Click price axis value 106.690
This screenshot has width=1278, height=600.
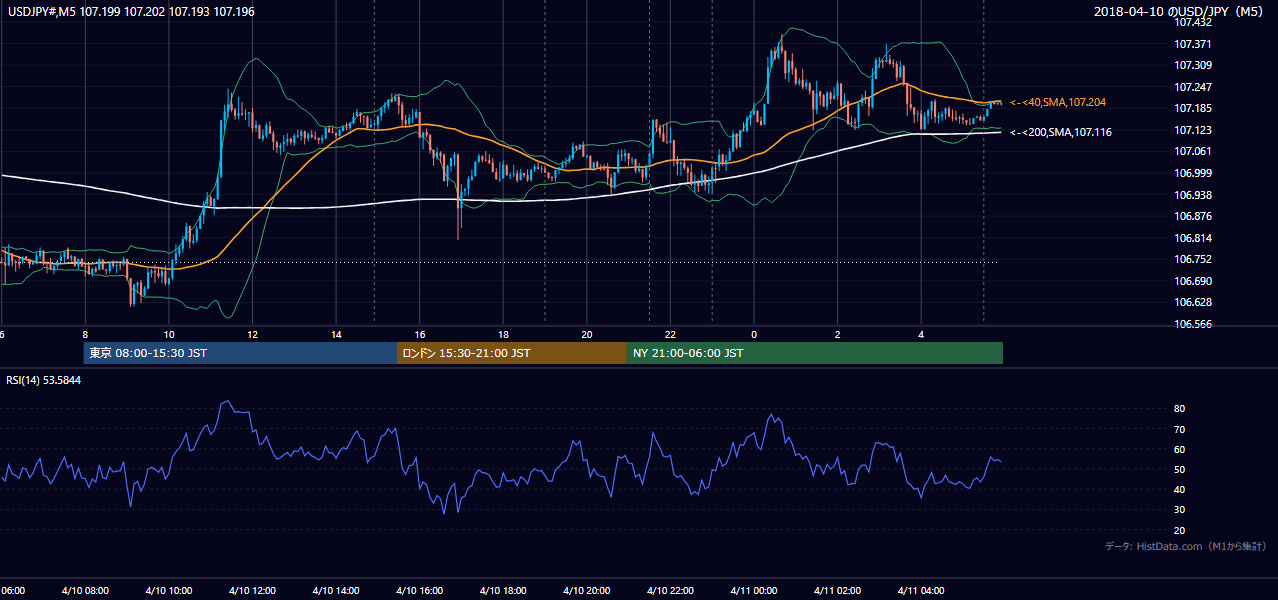pyautogui.click(x=1192, y=281)
